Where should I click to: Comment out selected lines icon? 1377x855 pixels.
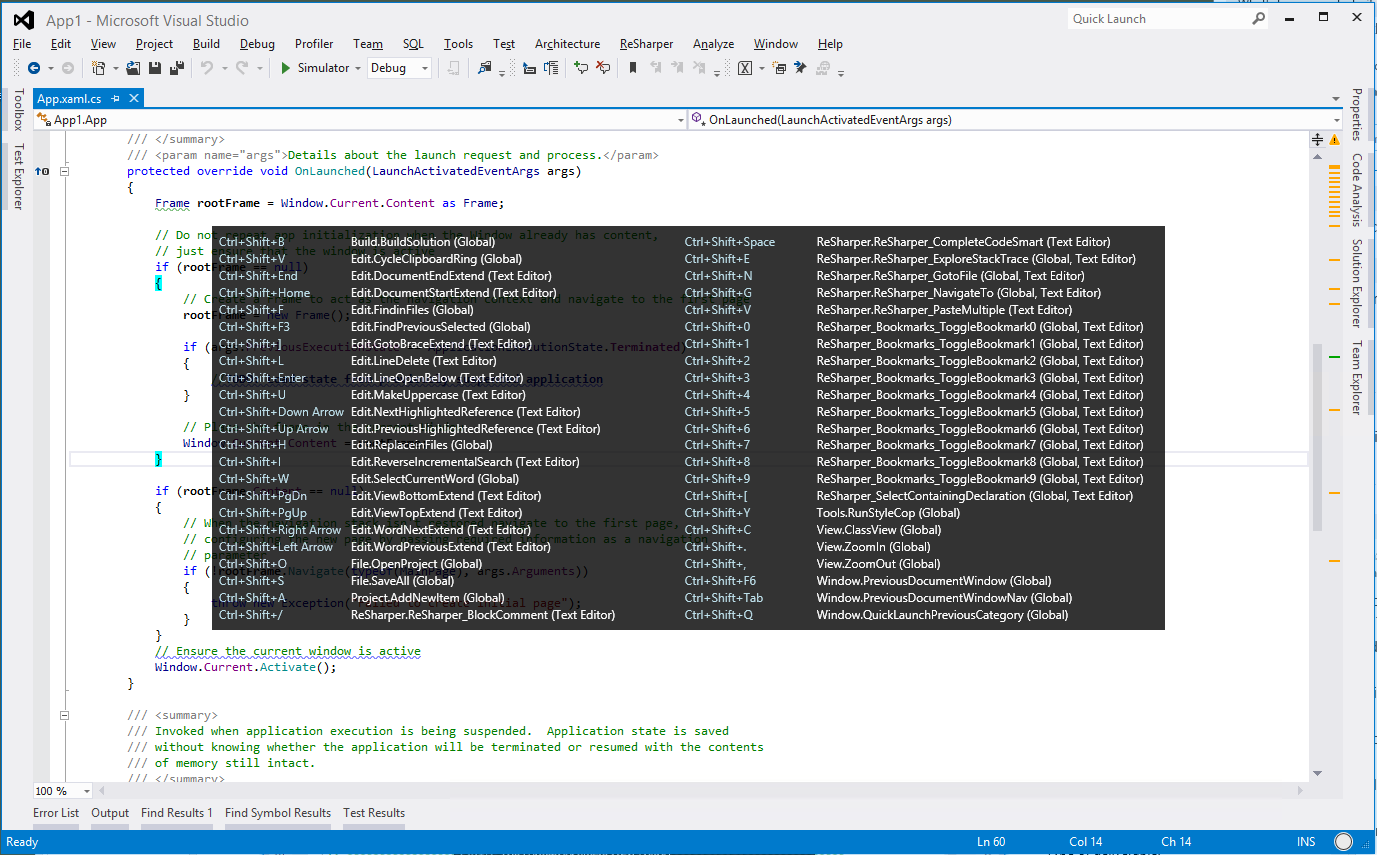pos(581,68)
